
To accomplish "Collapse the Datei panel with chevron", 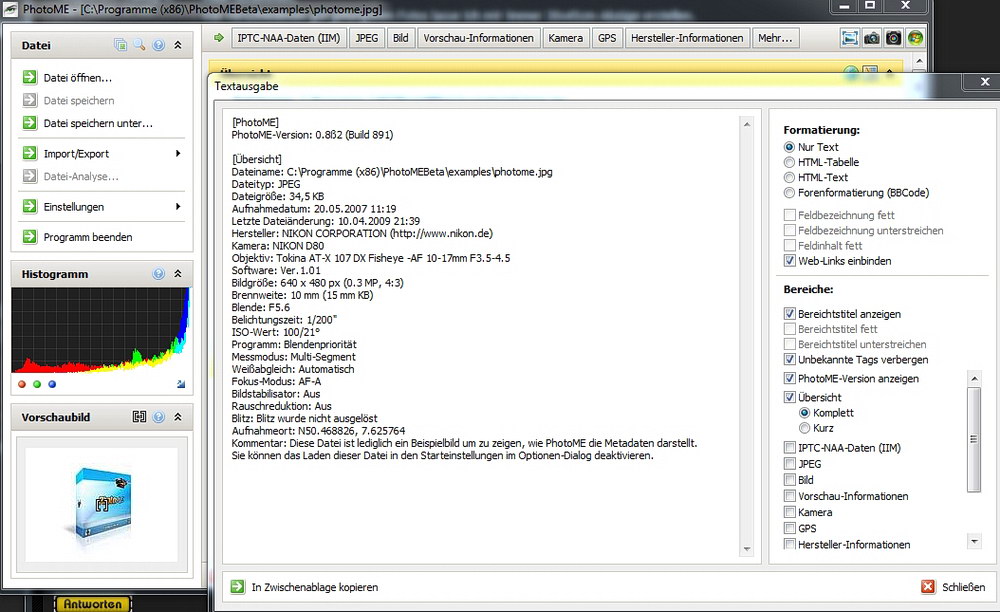I will (x=178, y=45).
